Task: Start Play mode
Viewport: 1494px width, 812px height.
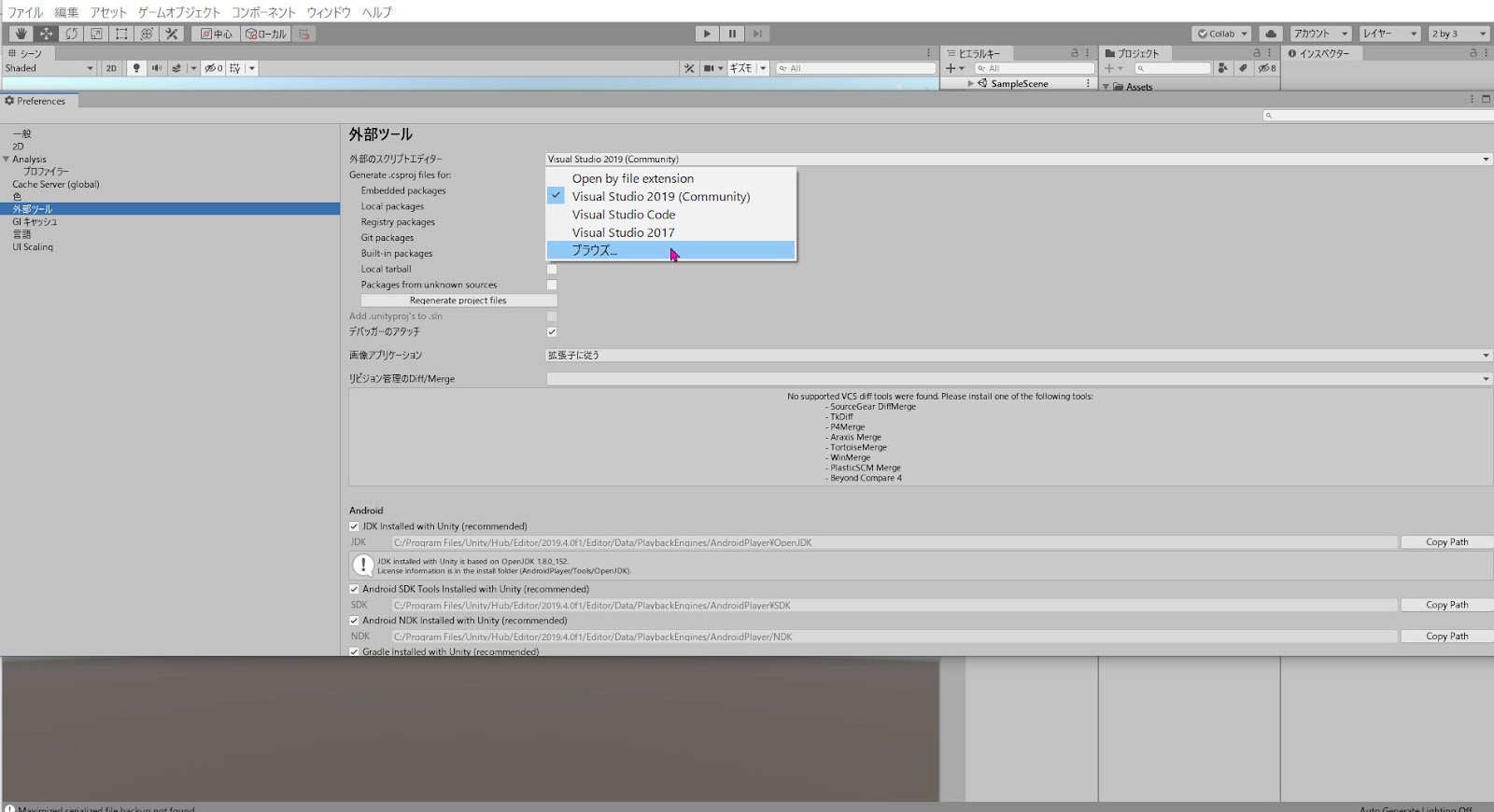Action: pos(707,34)
